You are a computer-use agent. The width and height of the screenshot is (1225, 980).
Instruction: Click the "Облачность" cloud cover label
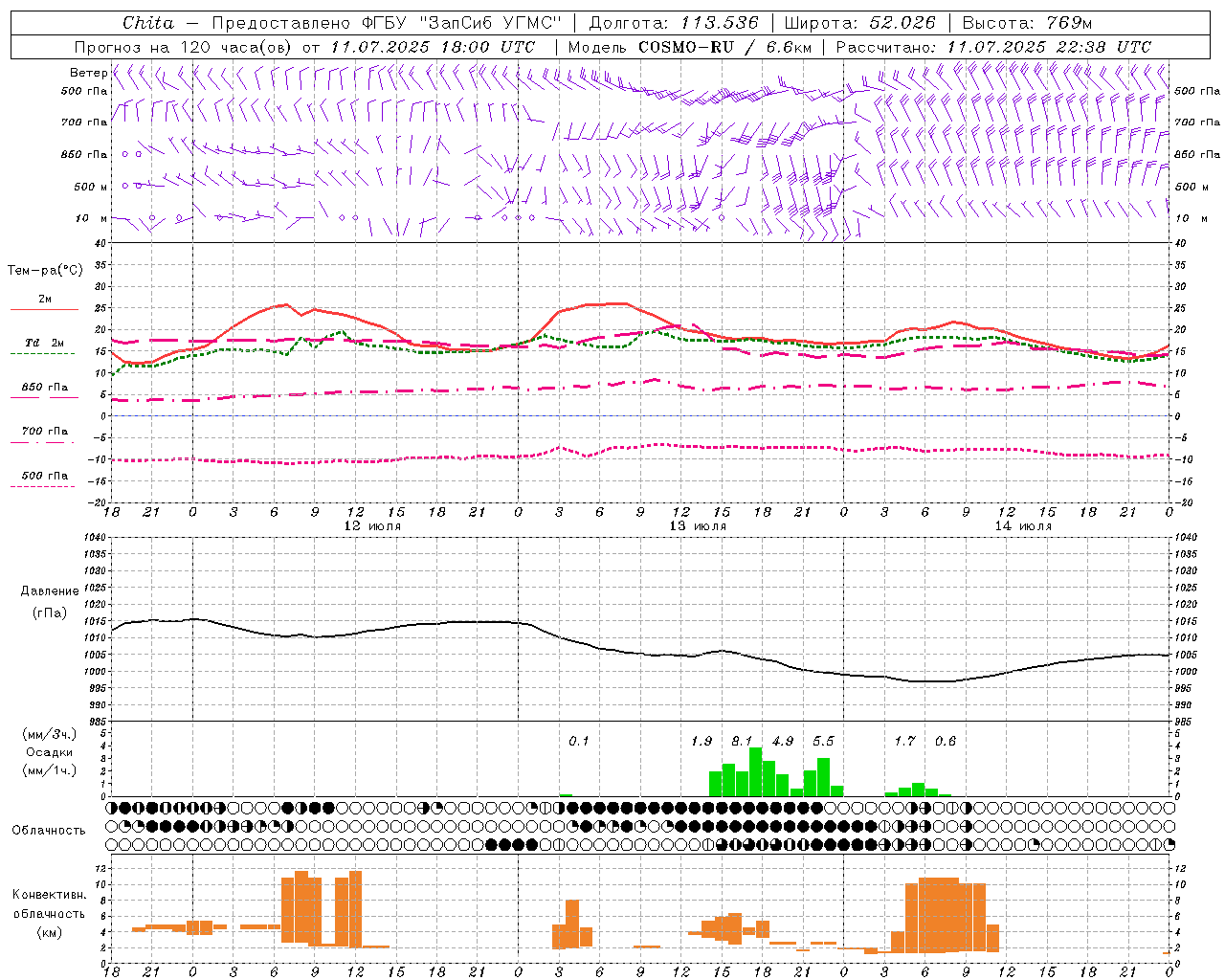[x=49, y=831]
